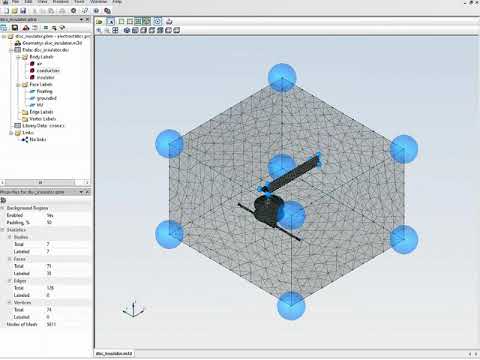This screenshot has height=360, width=480.
Task: Collapse the Vertices statistics subgroup
Action: point(10,303)
